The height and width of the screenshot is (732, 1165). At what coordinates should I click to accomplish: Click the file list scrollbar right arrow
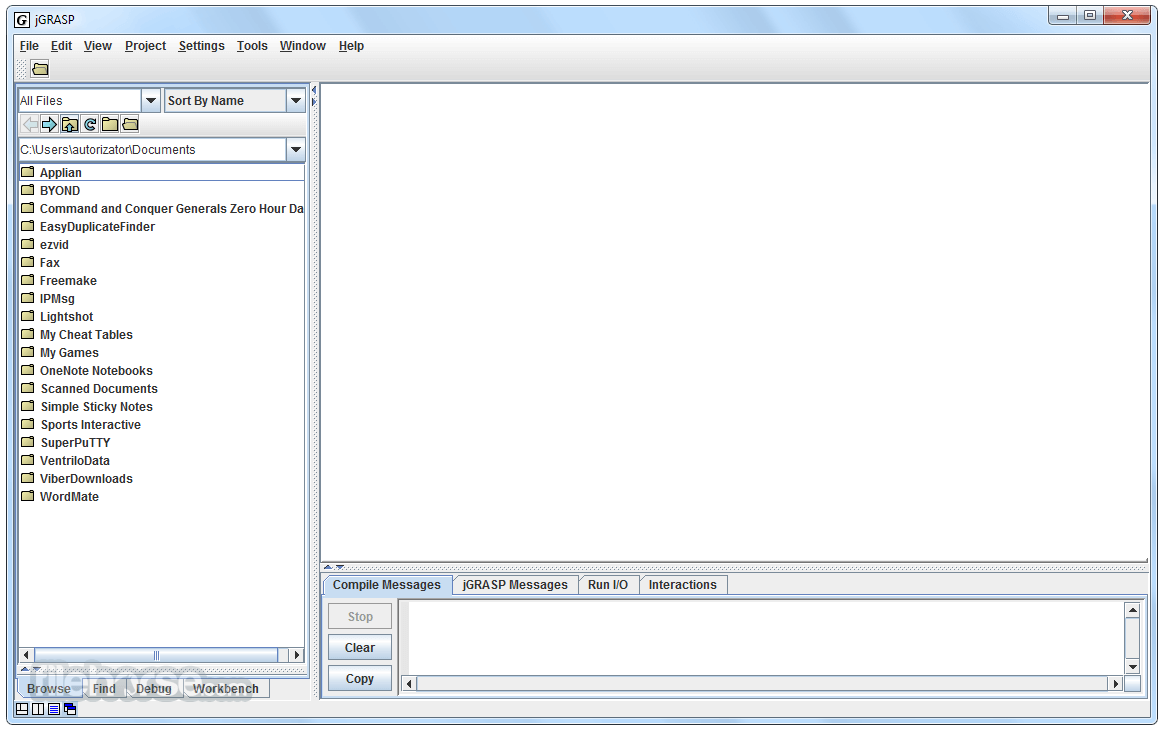tap(297, 655)
